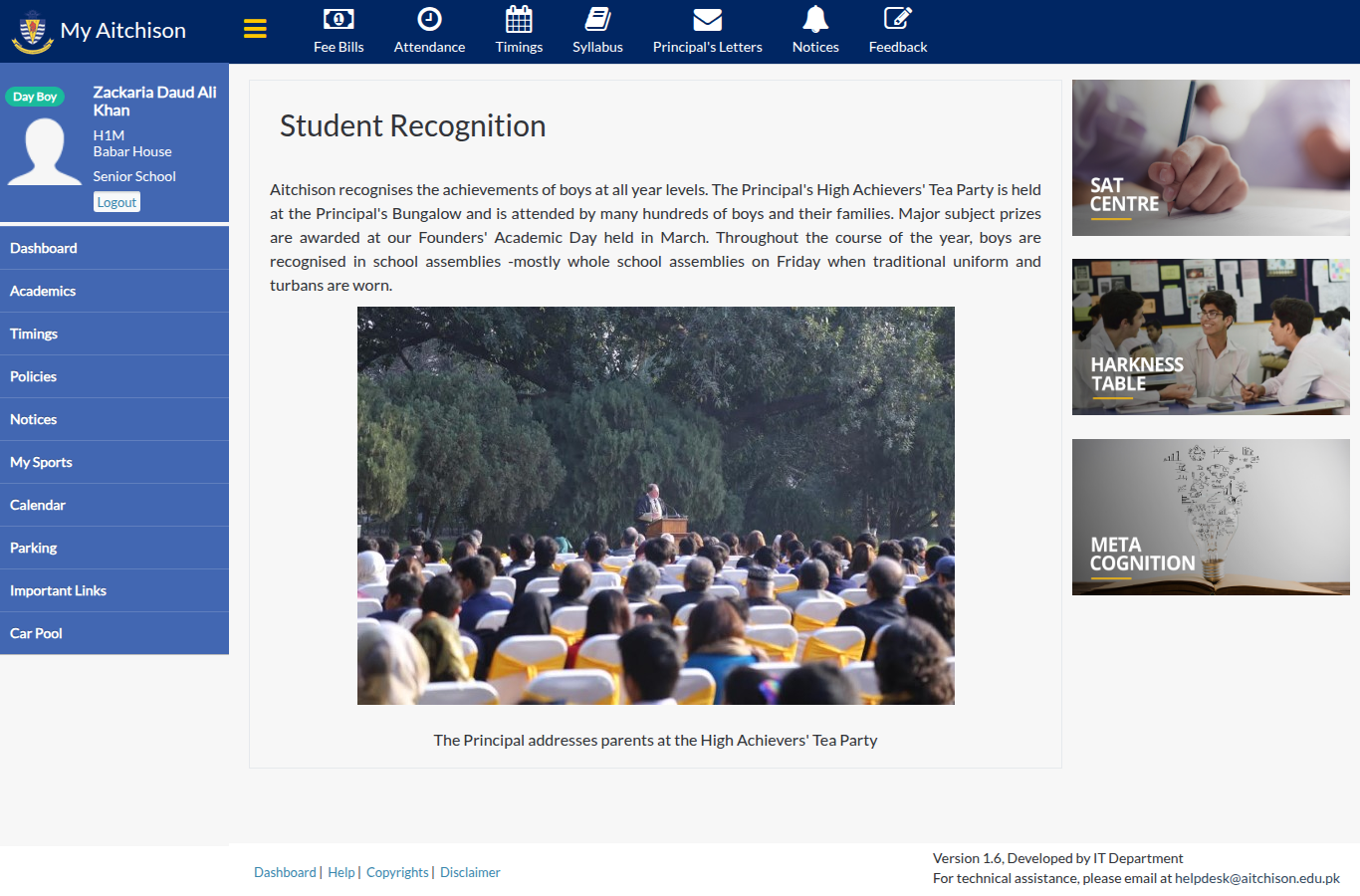
Task: Open the Feedback pencil icon
Action: tap(898, 19)
